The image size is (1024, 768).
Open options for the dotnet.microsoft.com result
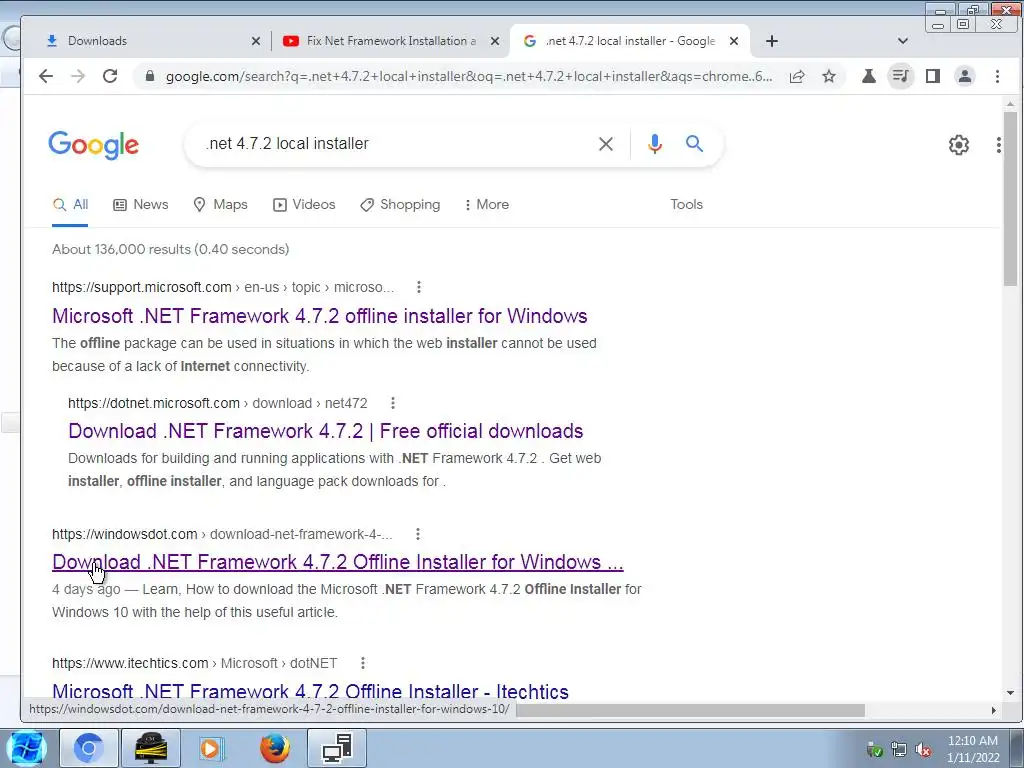(392, 403)
